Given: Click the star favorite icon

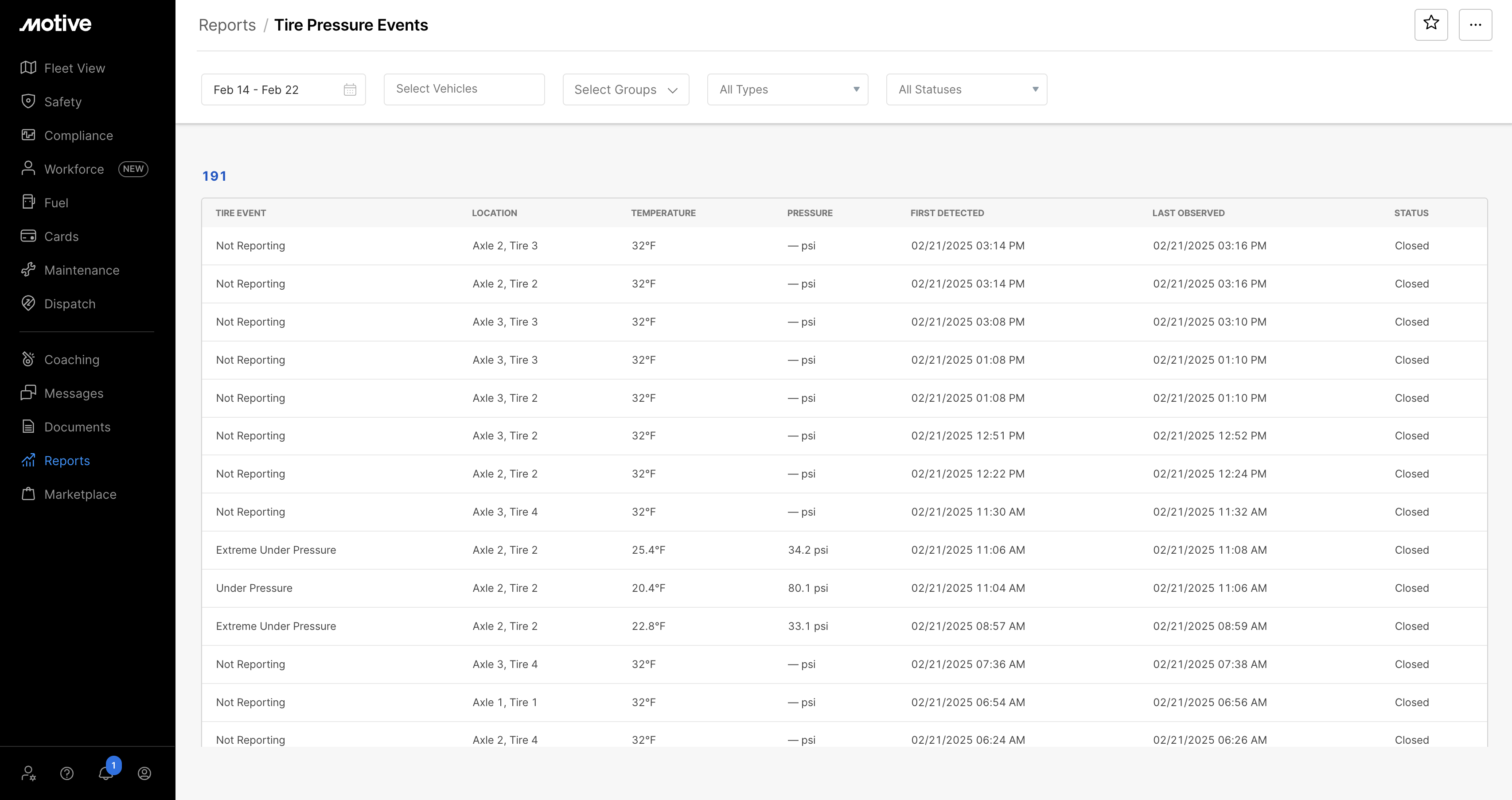Looking at the screenshot, I should point(1431,24).
